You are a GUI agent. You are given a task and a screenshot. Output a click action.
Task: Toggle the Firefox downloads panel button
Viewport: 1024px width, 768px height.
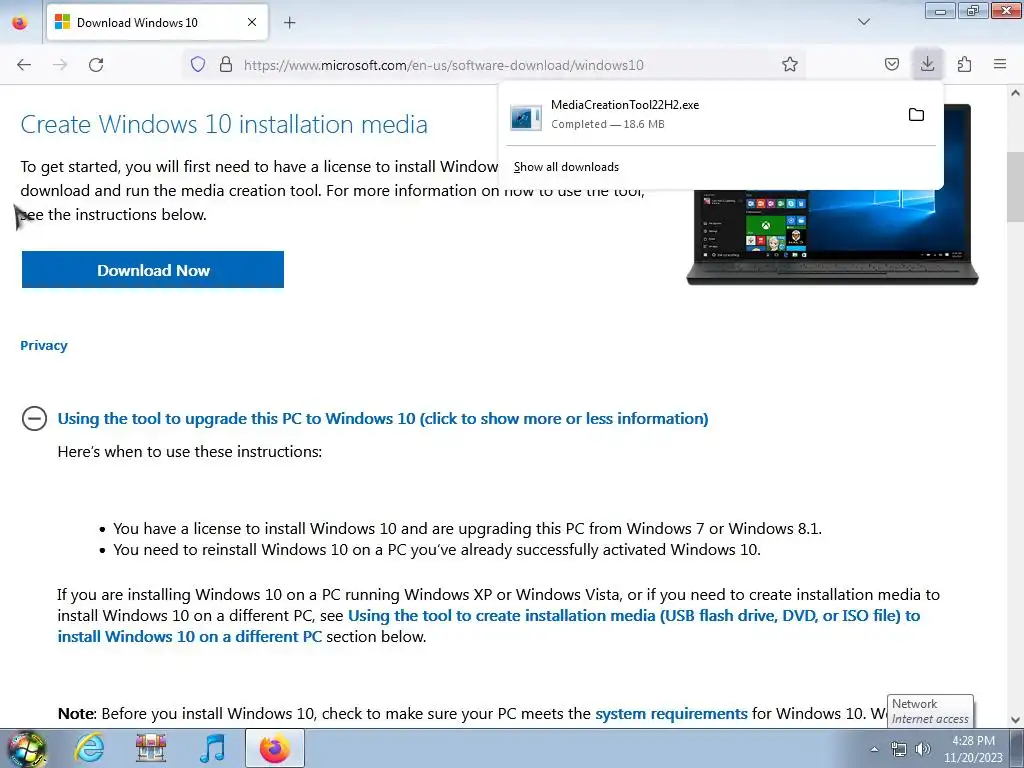point(927,64)
